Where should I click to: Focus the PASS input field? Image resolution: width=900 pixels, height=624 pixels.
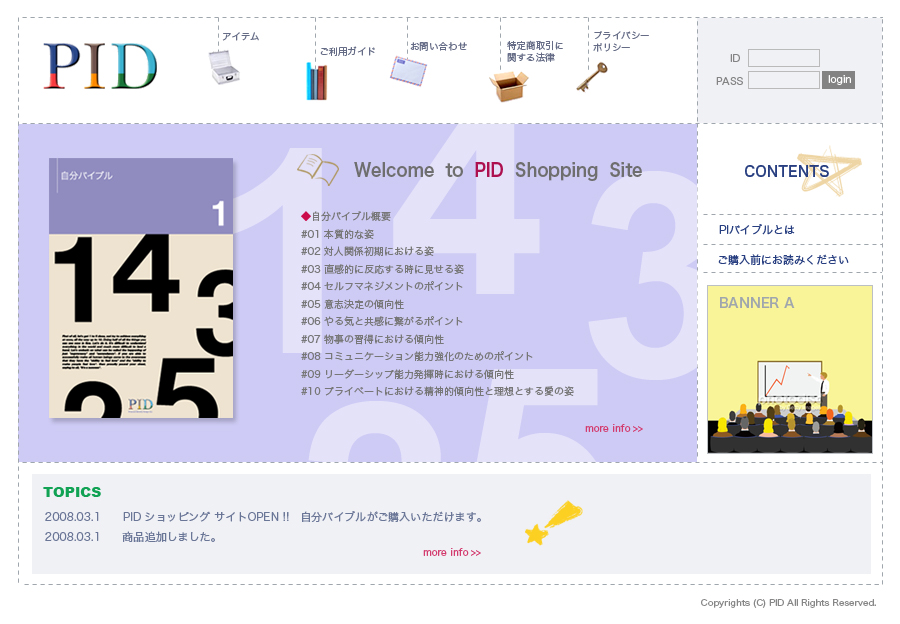[783, 80]
